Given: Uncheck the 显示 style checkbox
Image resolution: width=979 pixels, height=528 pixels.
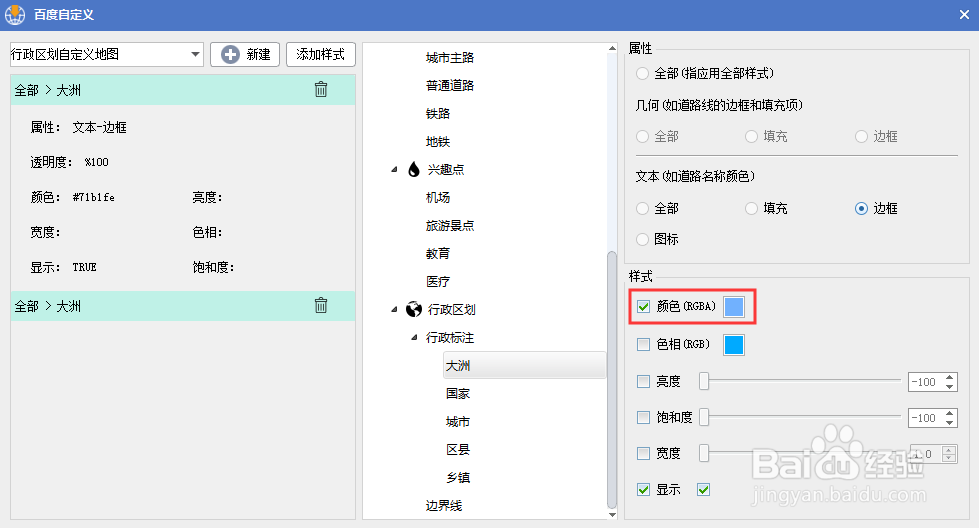Looking at the screenshot, I should coord(644,489).
